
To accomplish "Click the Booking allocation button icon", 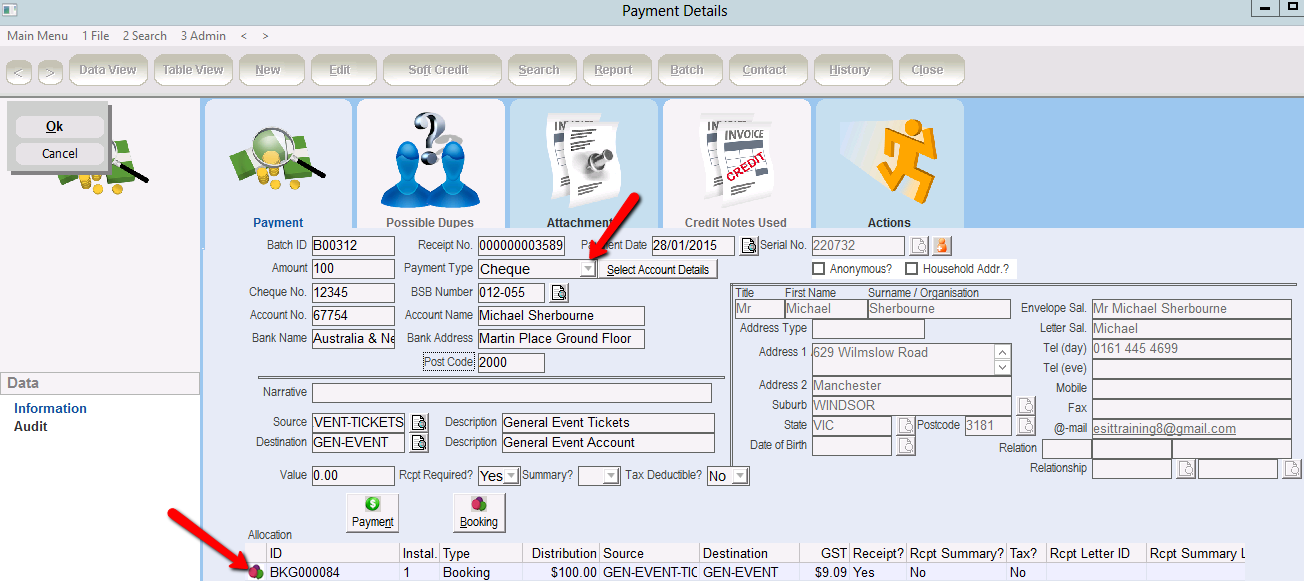I will pos(478,511).
